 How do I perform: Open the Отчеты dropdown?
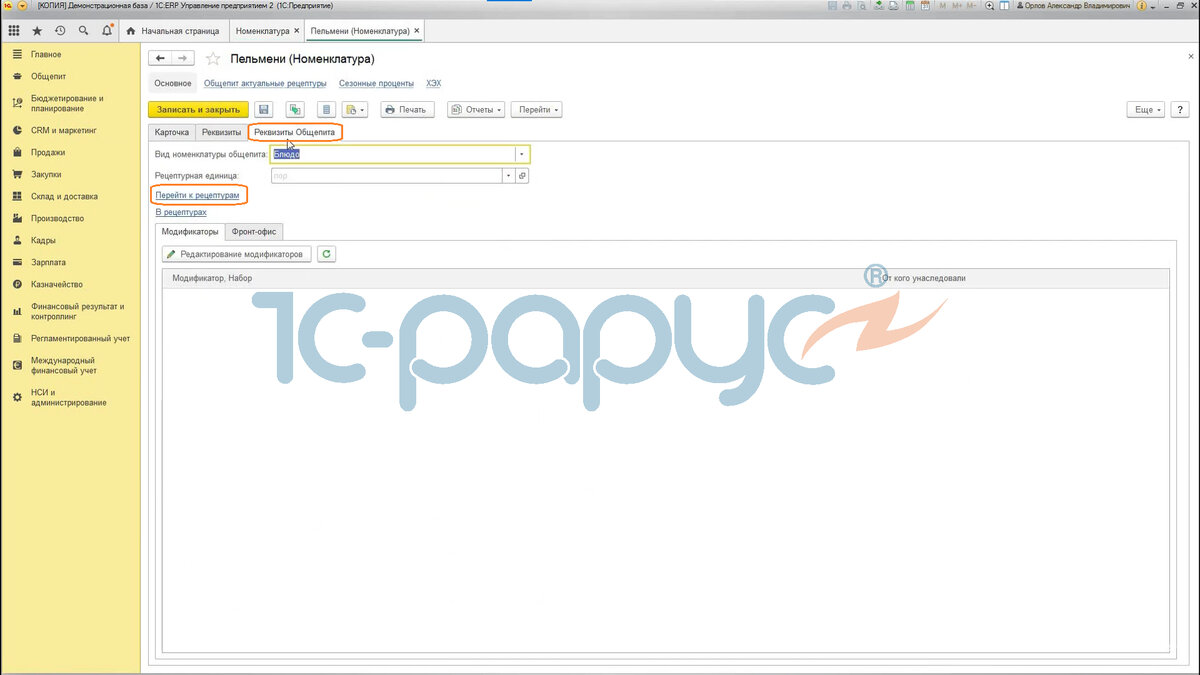[476, 109]
